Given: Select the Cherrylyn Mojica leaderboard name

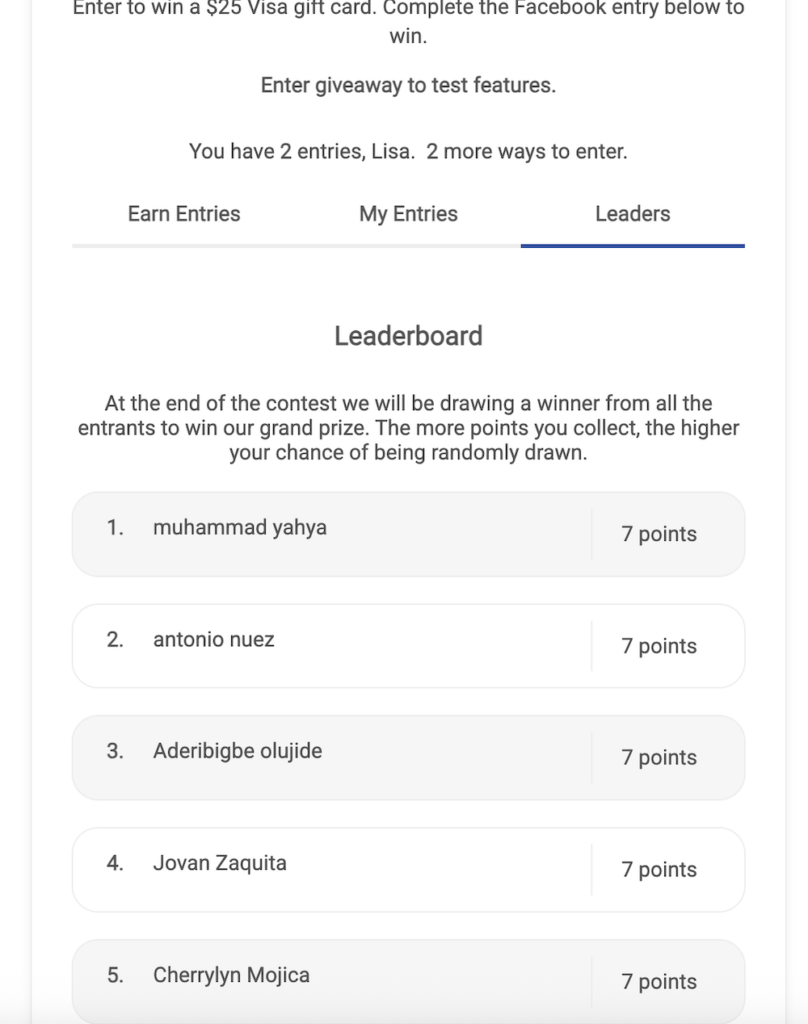Looking at the screenshot, I should point(231,975).
